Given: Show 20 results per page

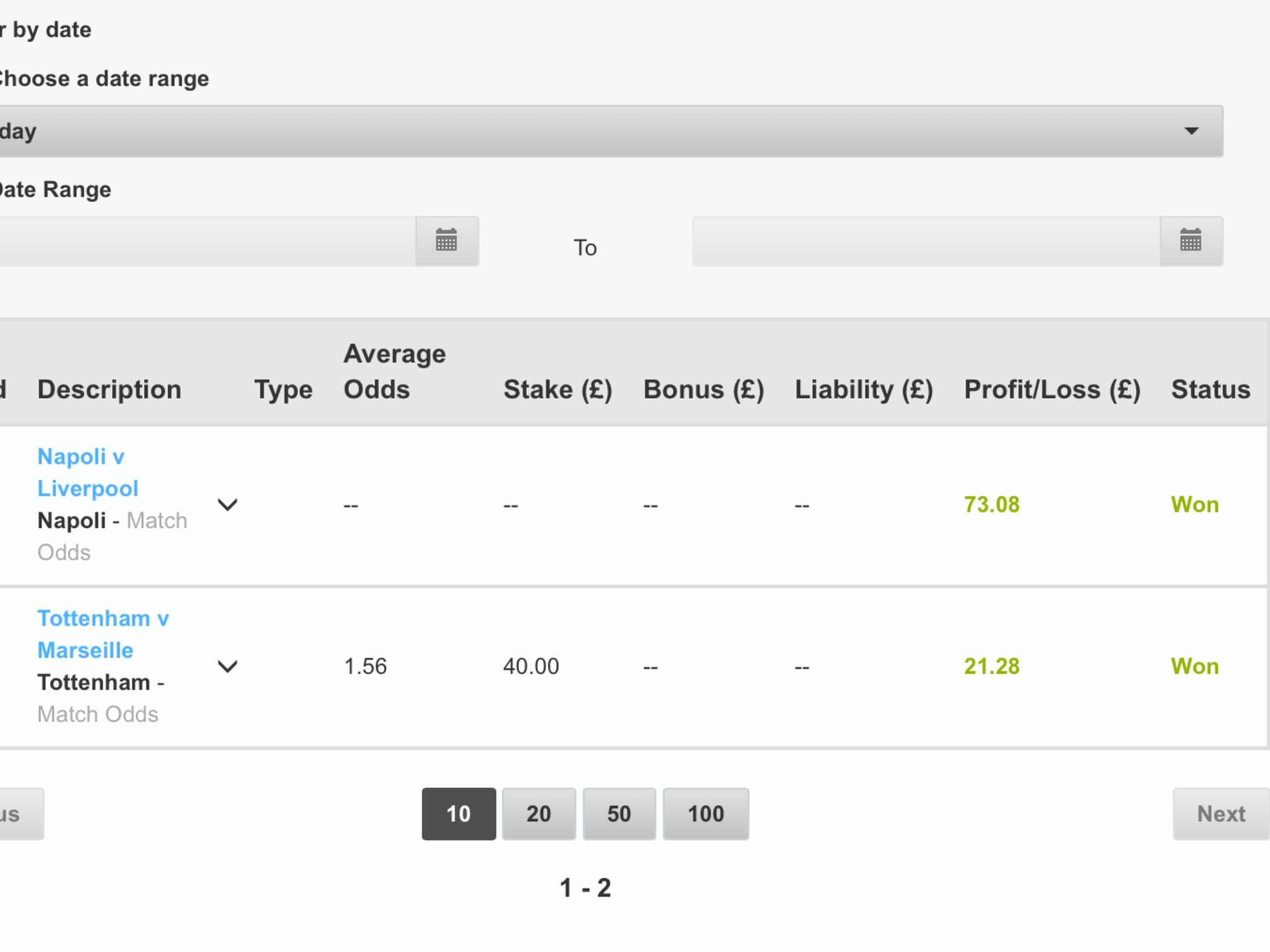Looking at the screenshot, I should 539,814.
